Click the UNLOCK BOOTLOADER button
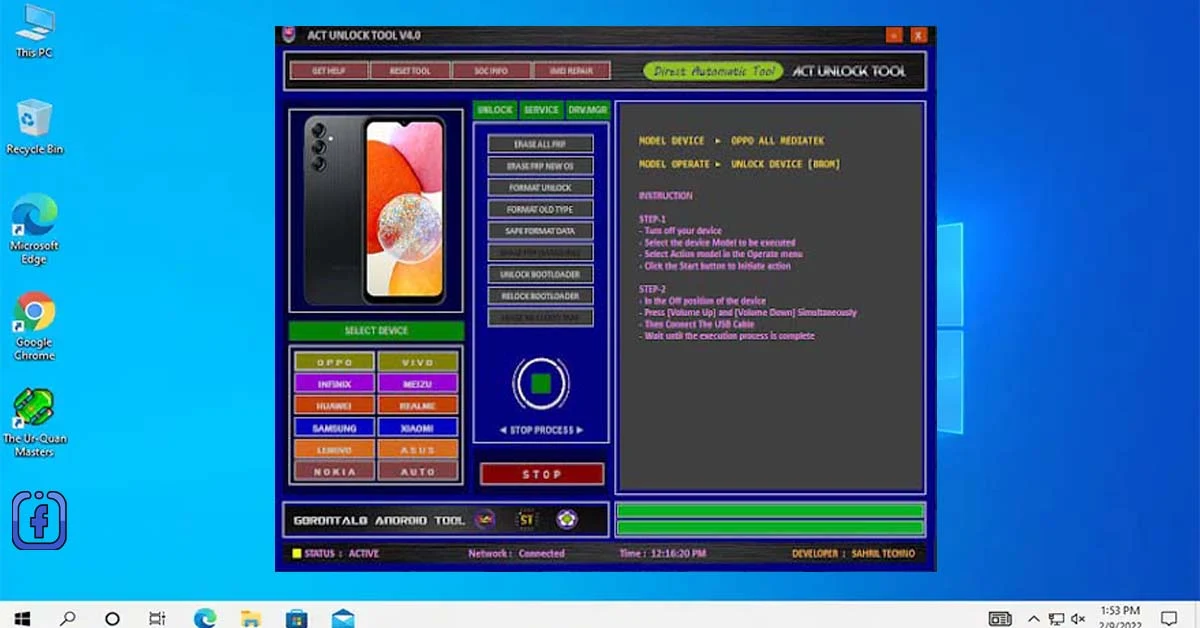Screen dimensions: 1200x628 click(541, 274)
